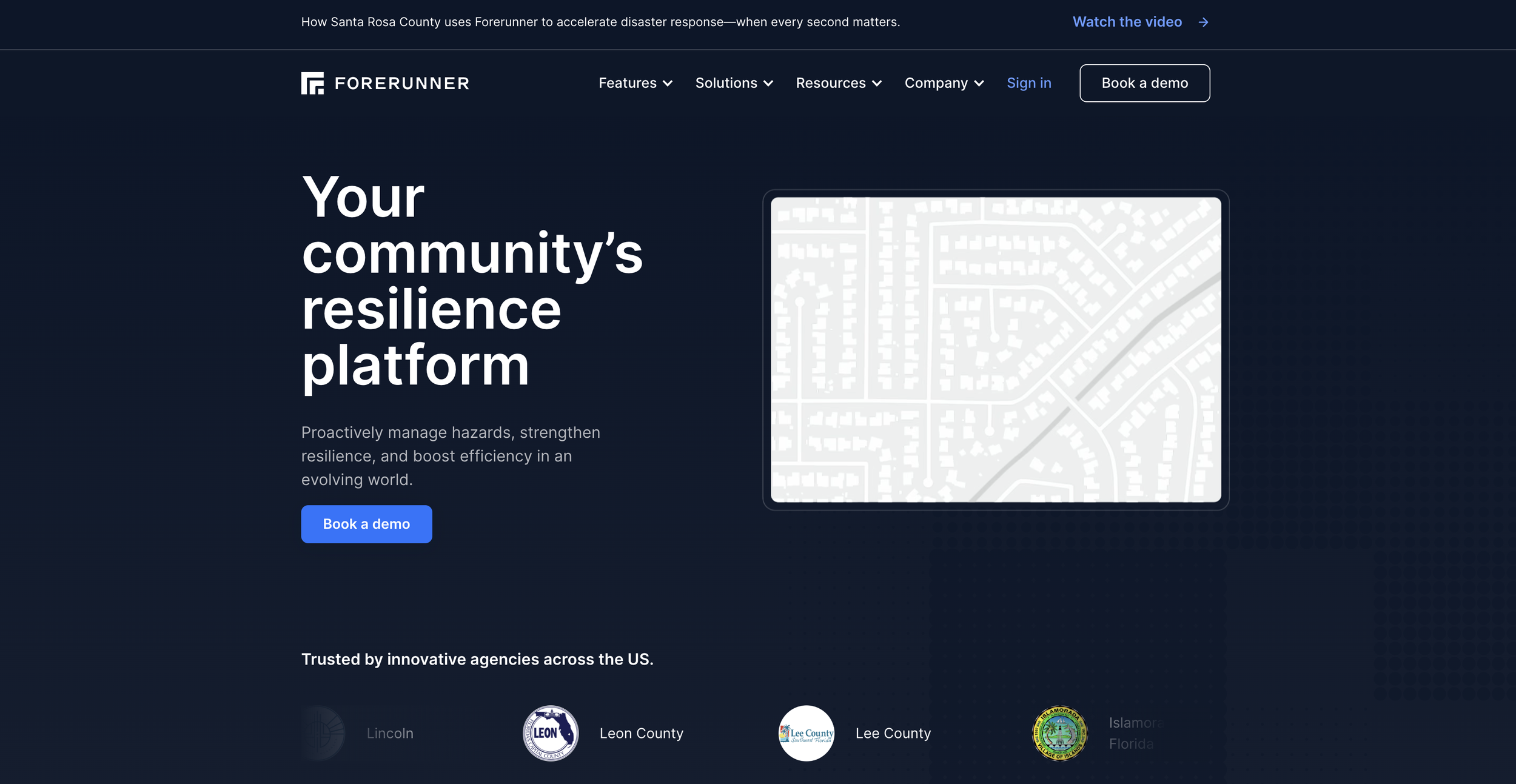Open the Features navigation menu
1516x784 pixels.
[x=628, y=83]
